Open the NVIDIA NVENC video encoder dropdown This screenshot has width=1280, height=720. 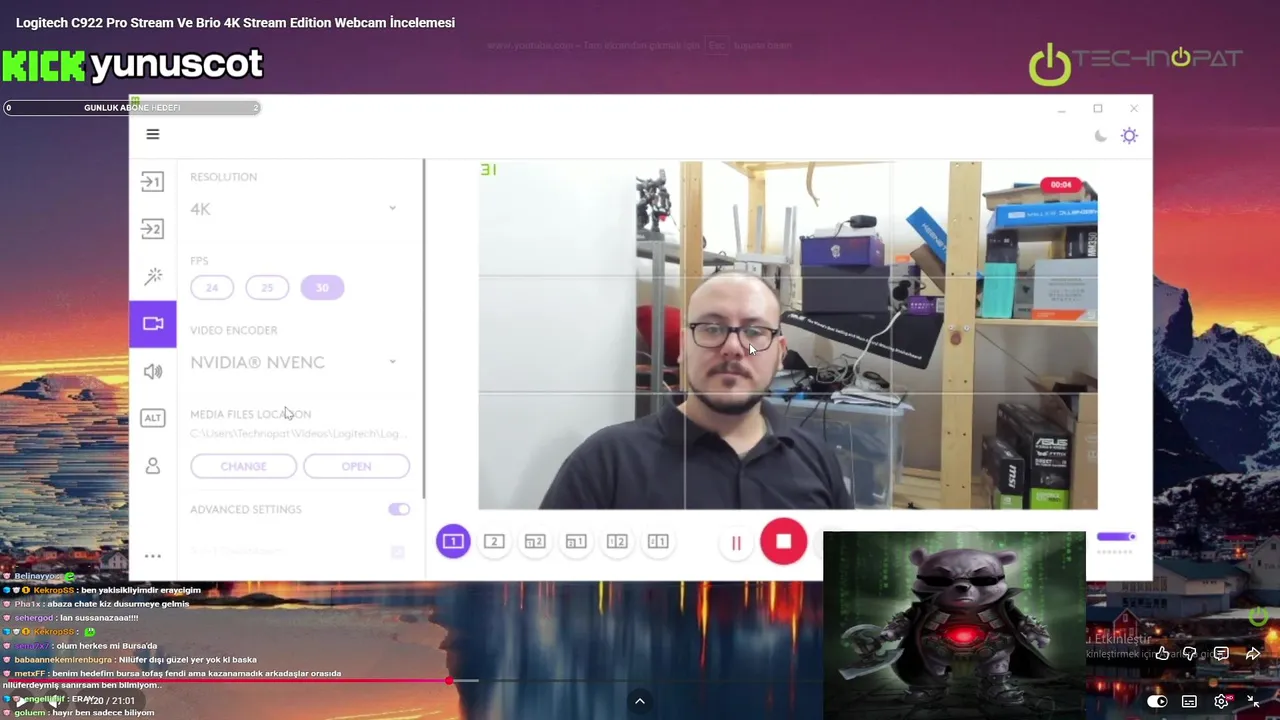(x=294, y=362)
